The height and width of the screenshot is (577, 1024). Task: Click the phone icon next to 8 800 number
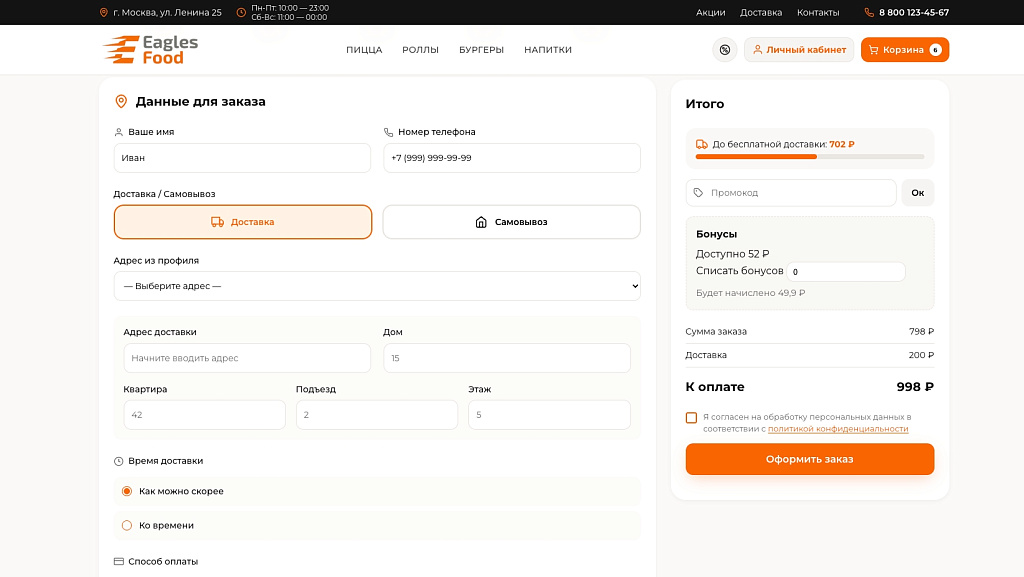pyautogui.click(x=869, y=12)
